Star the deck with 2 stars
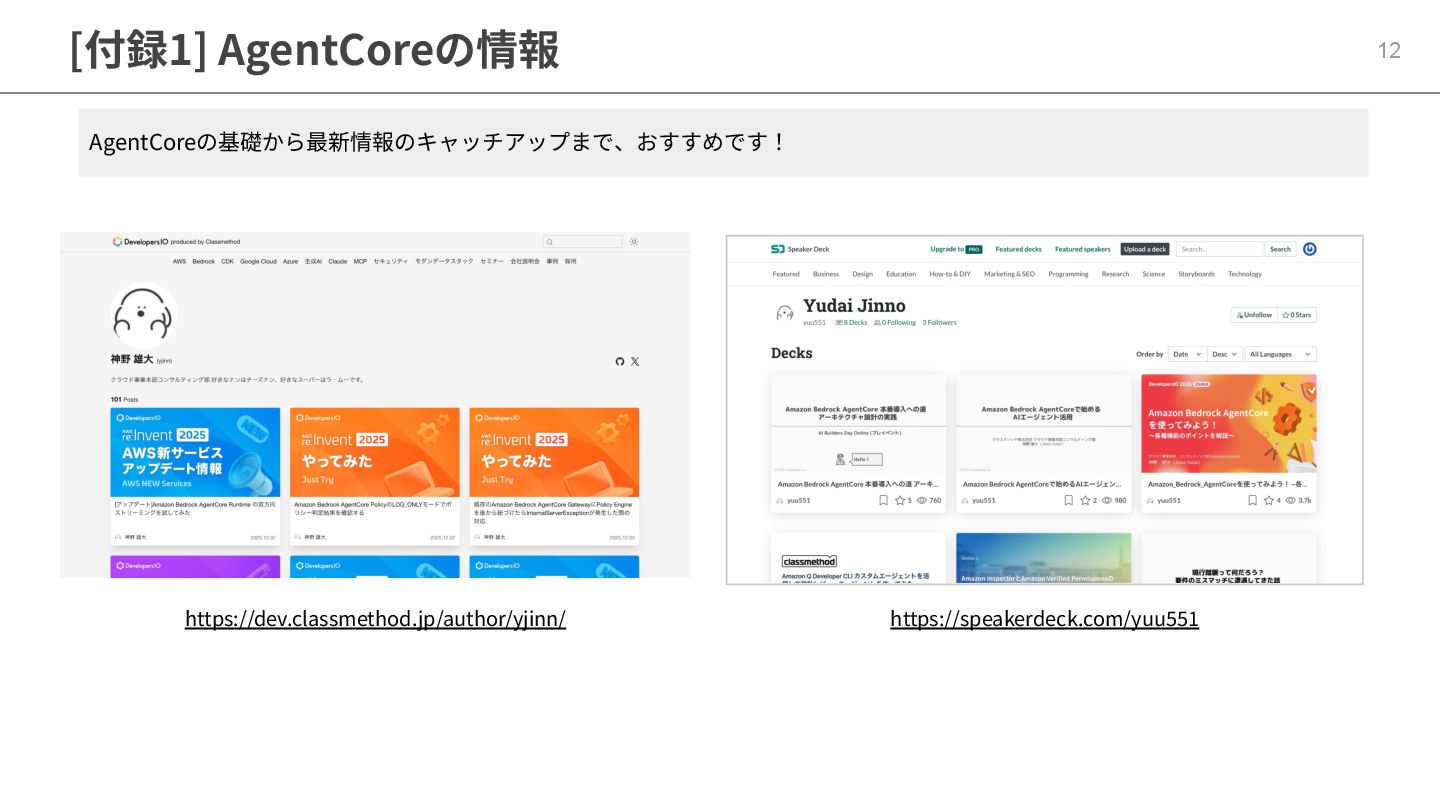The image size is (1440, 810). click(1085, 500)
